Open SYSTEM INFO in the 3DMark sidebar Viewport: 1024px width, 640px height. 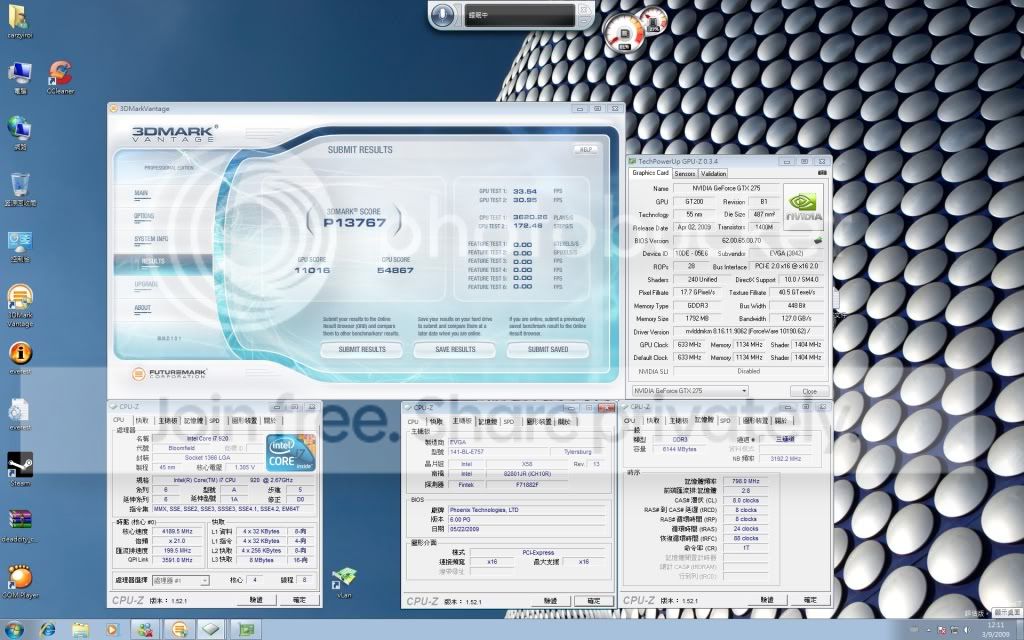(151, 238)
